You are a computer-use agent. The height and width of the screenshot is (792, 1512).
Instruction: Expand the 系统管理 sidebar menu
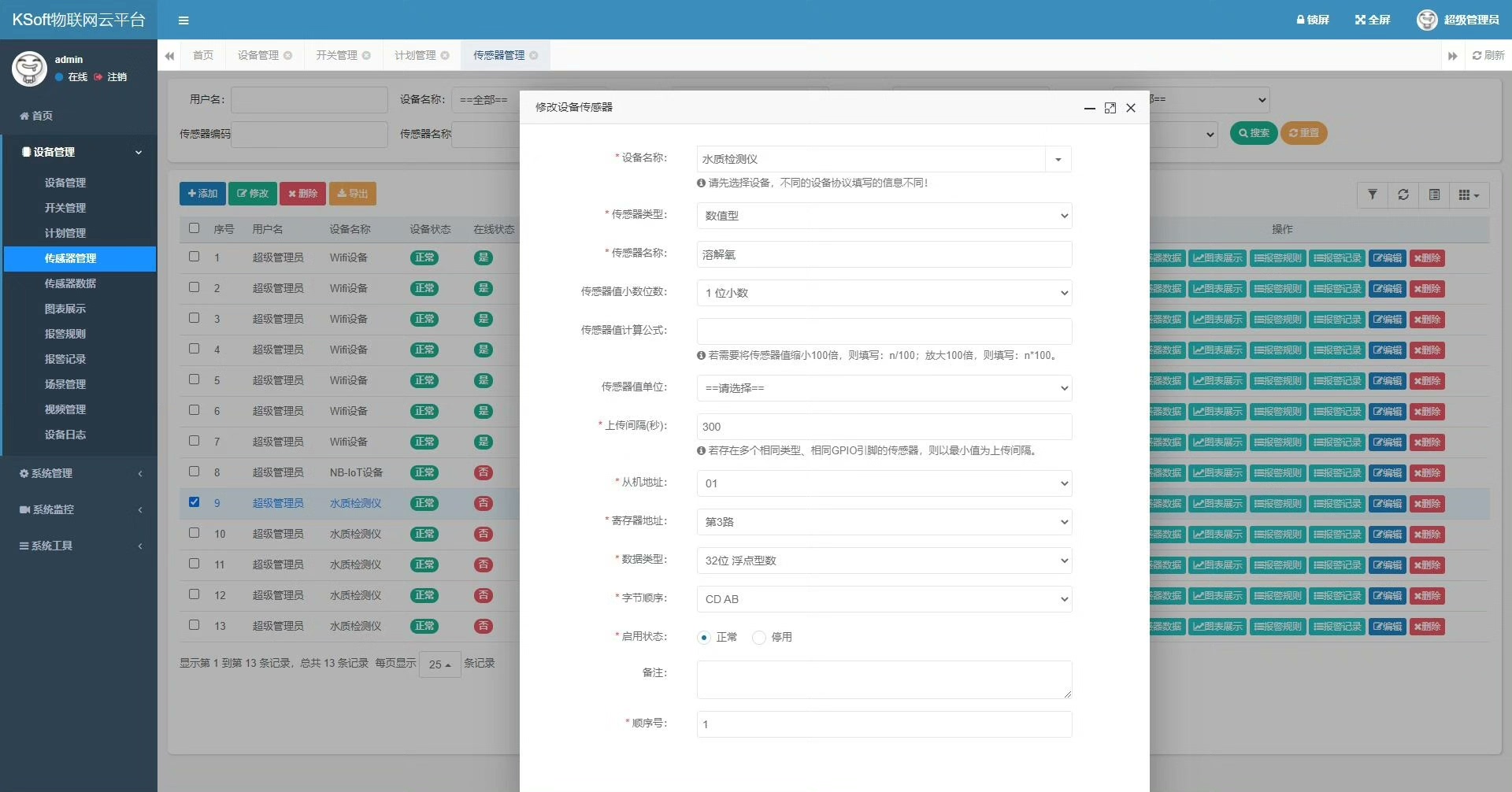point(79,473)
